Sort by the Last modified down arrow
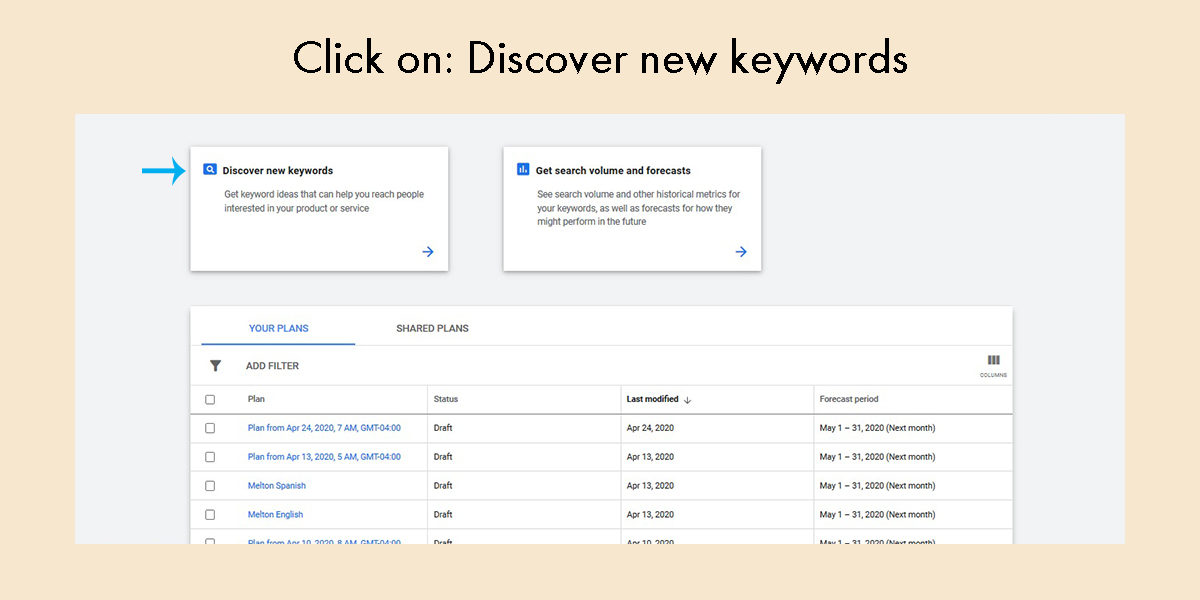Image resolution: width=1200 pixels, height=600 pixels. (x=688, y=400)
